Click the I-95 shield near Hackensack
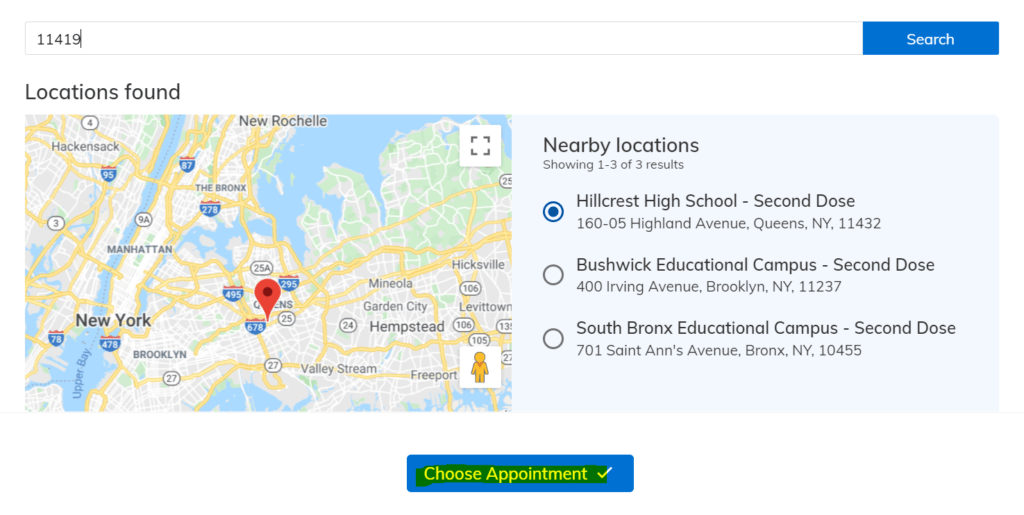1024x515 pixels. [108, 174]
